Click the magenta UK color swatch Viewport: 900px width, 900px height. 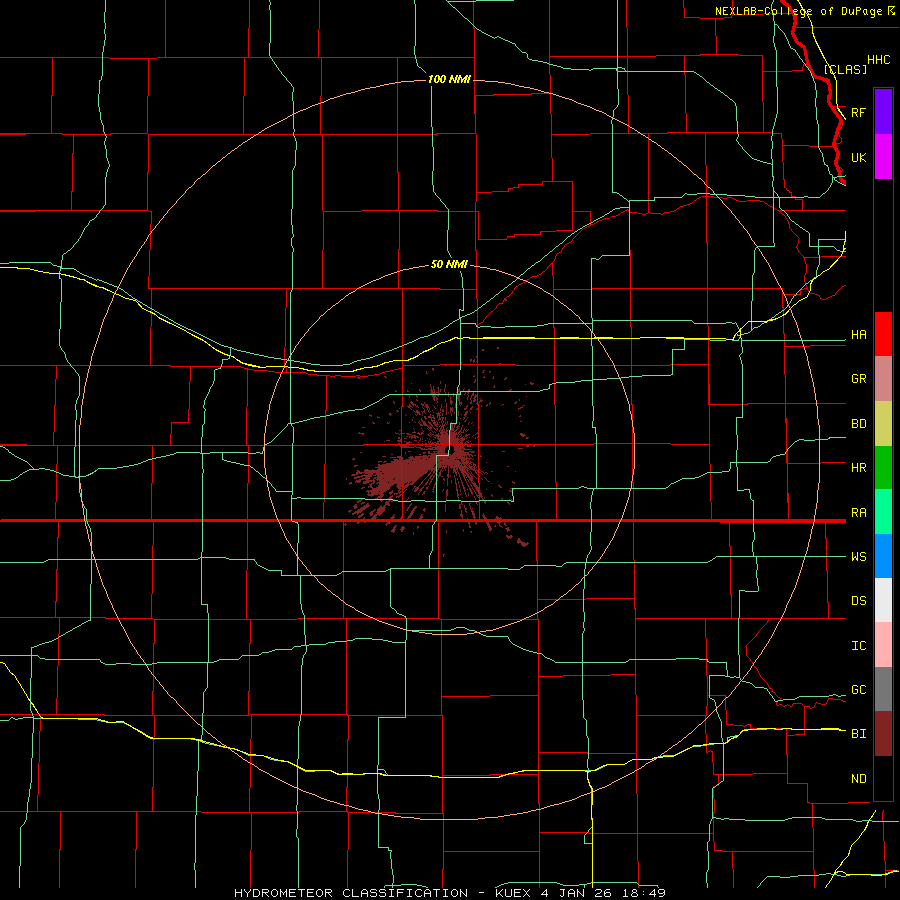883,157
